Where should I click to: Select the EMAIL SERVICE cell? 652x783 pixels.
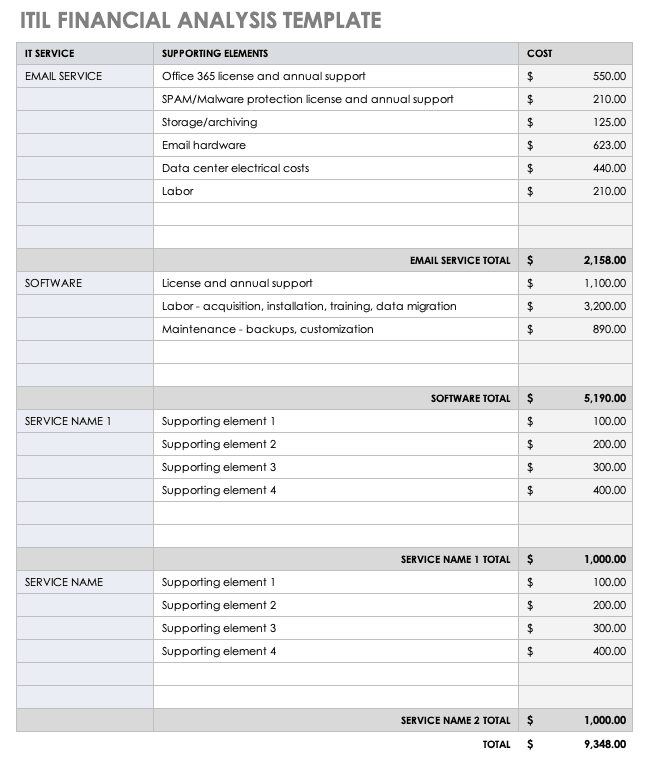pos(63,76)
